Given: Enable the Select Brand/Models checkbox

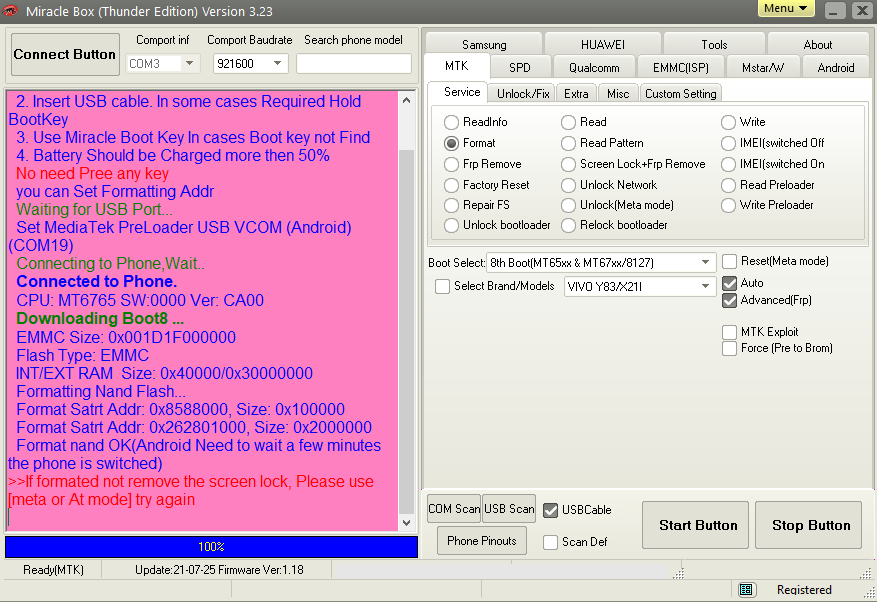Looking at the screenshot, I should click(442, 286).
